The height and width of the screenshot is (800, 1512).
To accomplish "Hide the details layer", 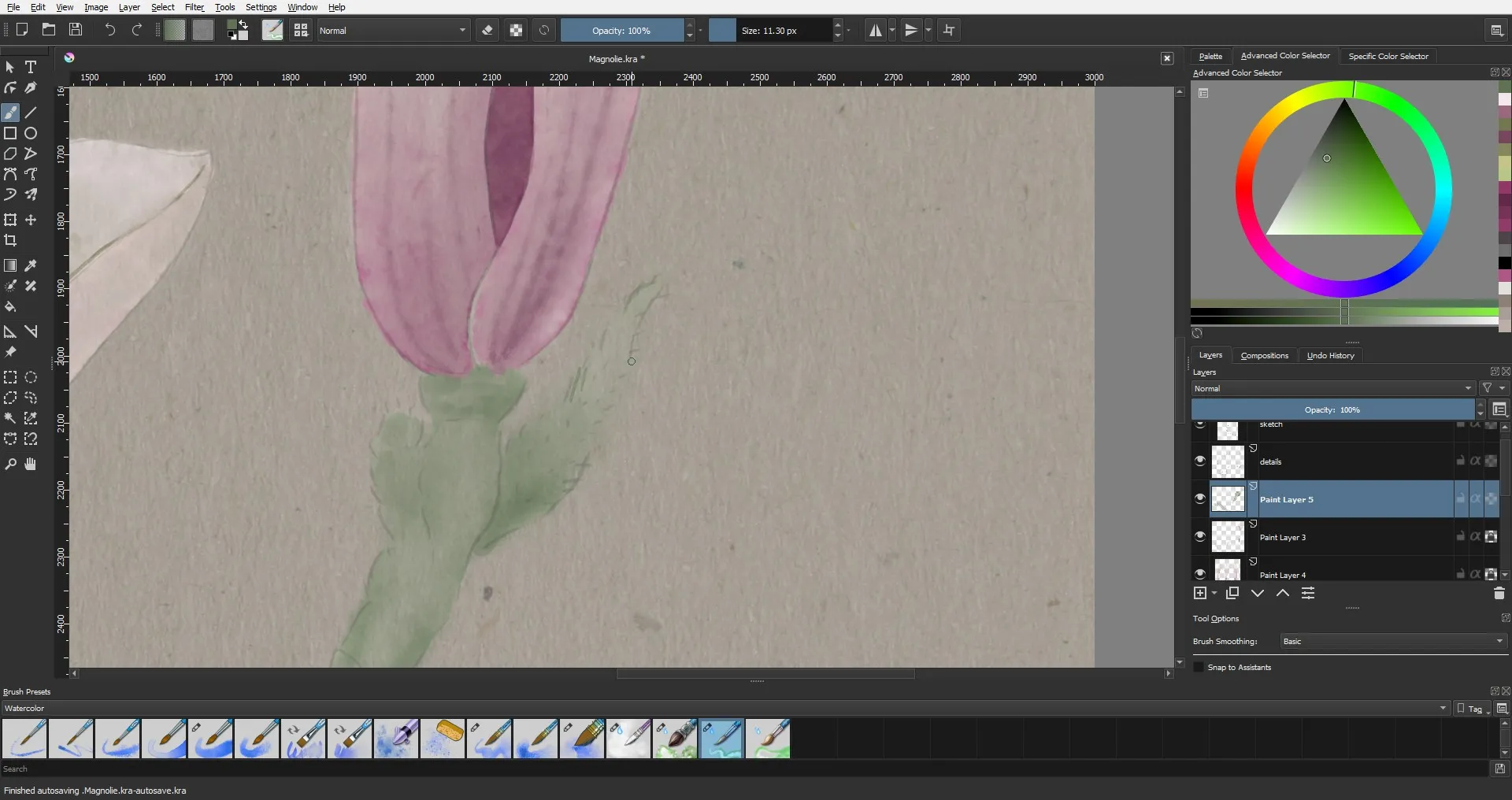I will pos(1200,461).
